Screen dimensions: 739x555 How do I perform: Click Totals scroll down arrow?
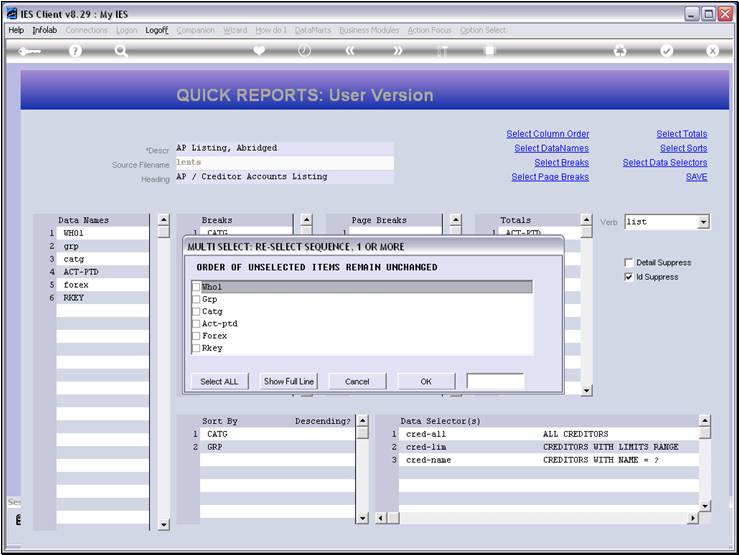click(586, 390)
